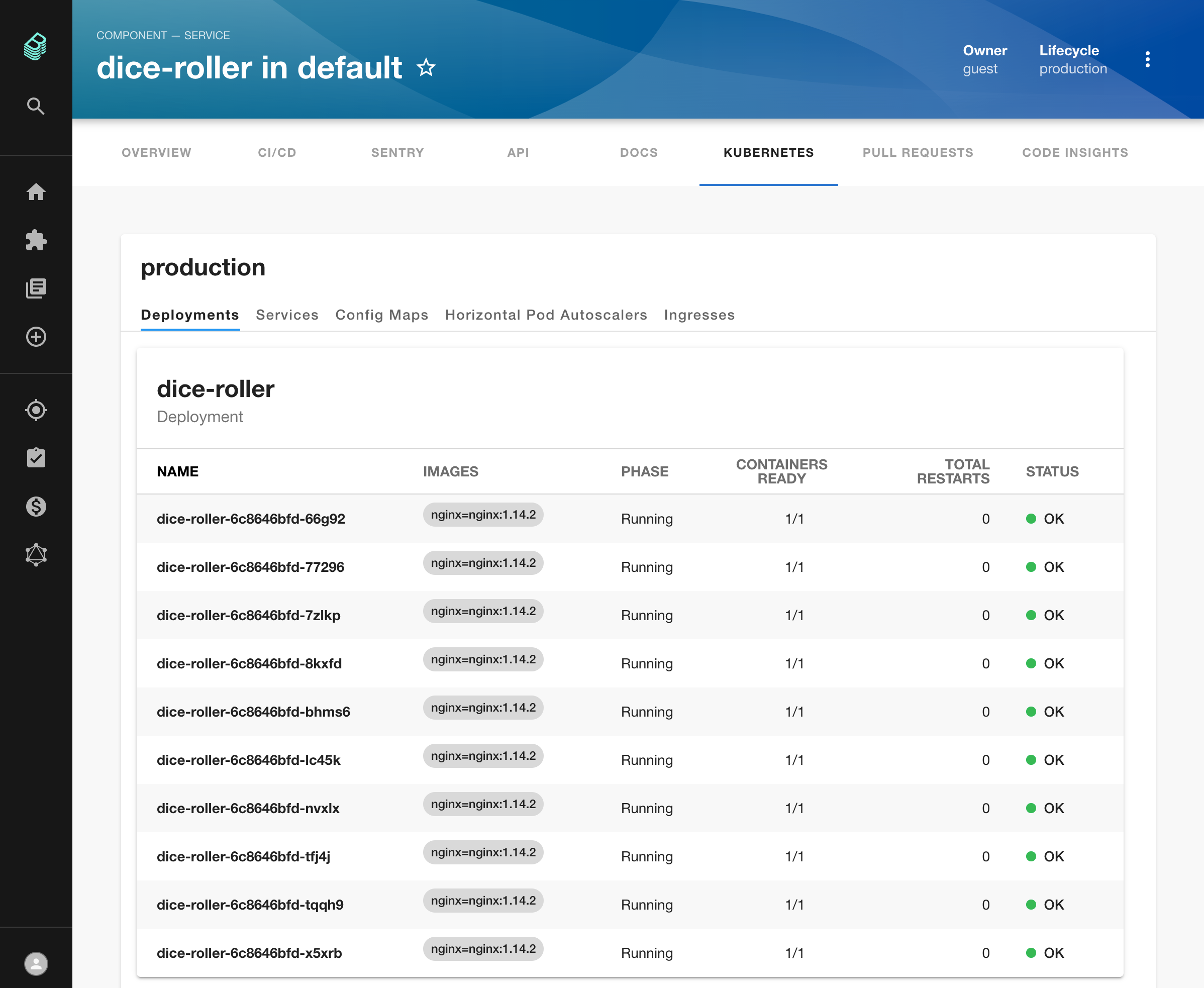Viewport: 1204px width, 988px height.
Task: Go to Home via sidebar house icon
Action: pos(36,192)
